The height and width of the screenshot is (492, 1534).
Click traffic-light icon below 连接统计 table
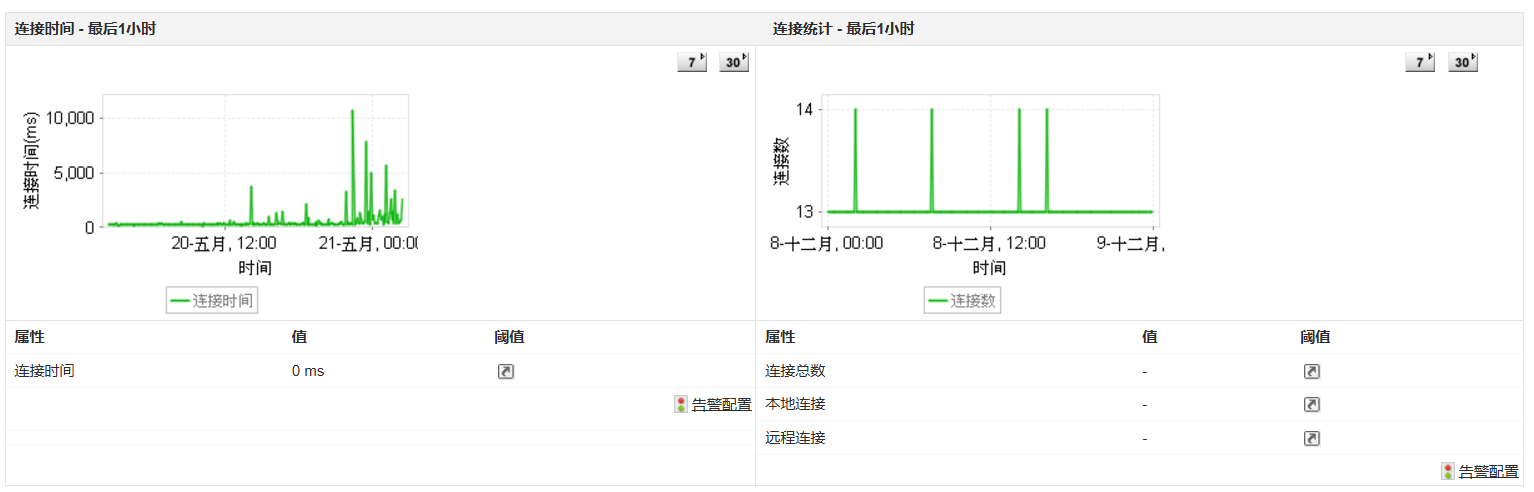click(x=1448, y=472)
